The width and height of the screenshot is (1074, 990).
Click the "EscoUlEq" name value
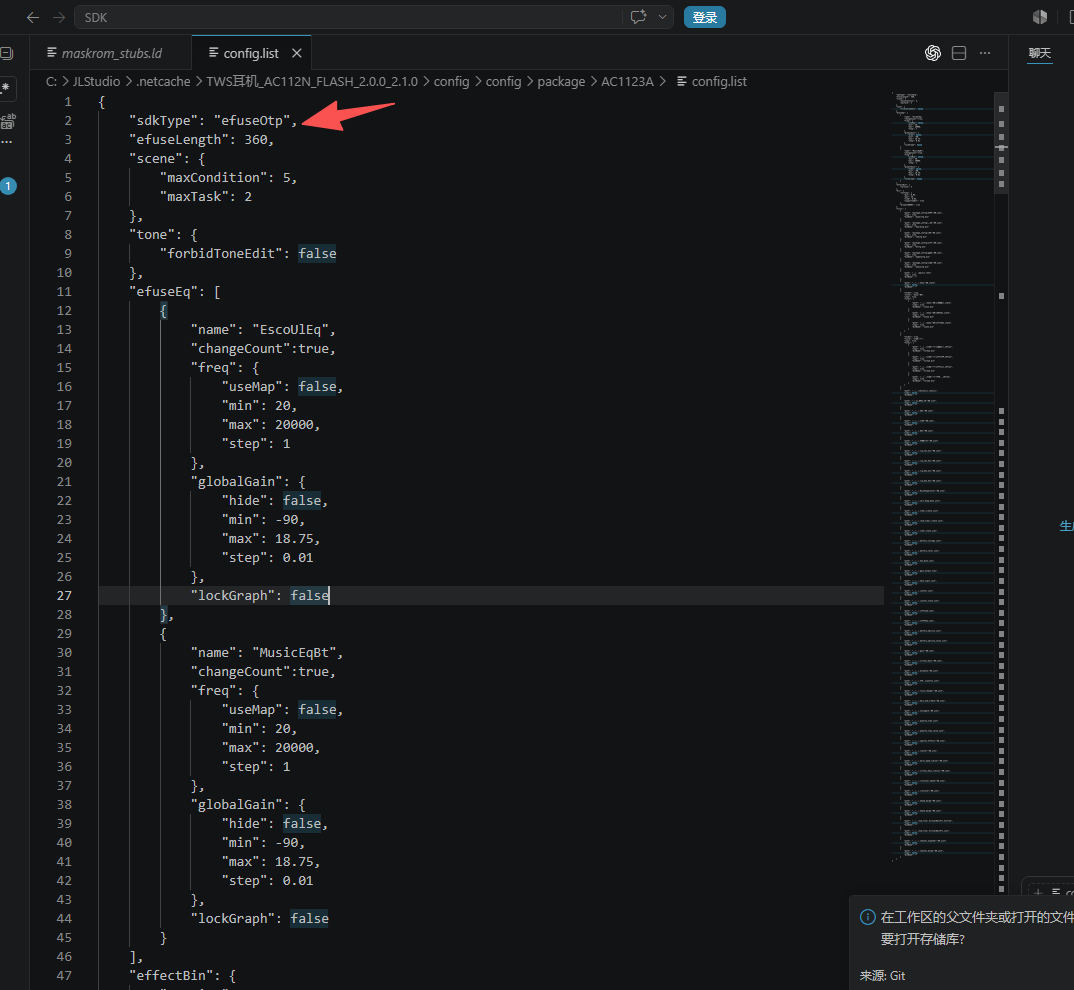290,330
